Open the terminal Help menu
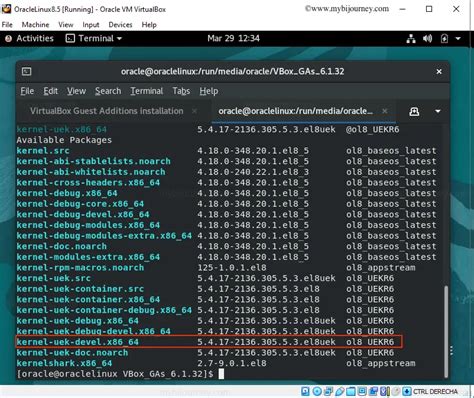The image size is (474, 398). [x=209, y=91]
